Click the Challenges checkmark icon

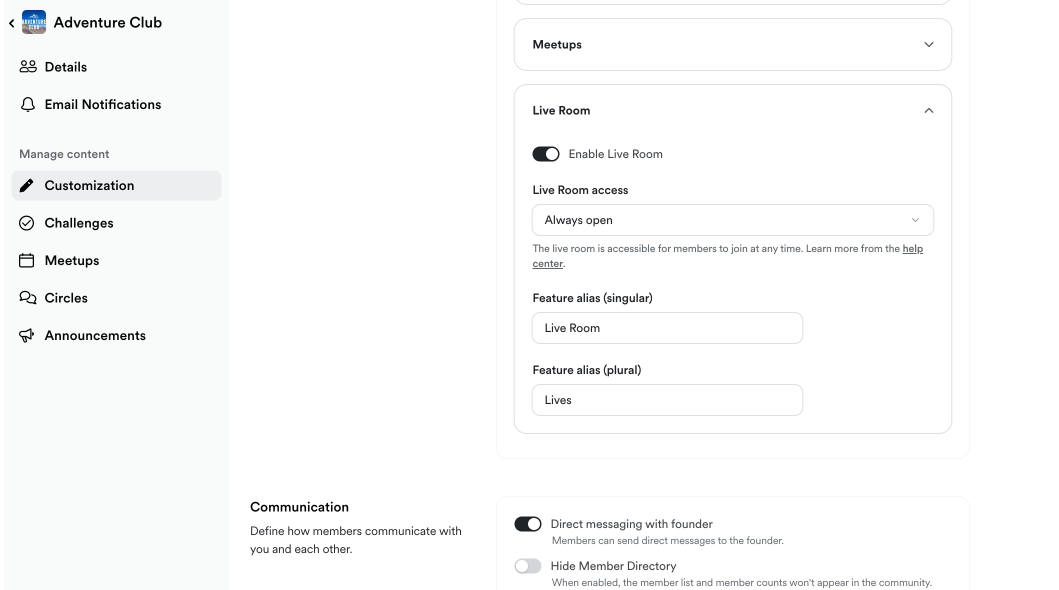point(27,223)
